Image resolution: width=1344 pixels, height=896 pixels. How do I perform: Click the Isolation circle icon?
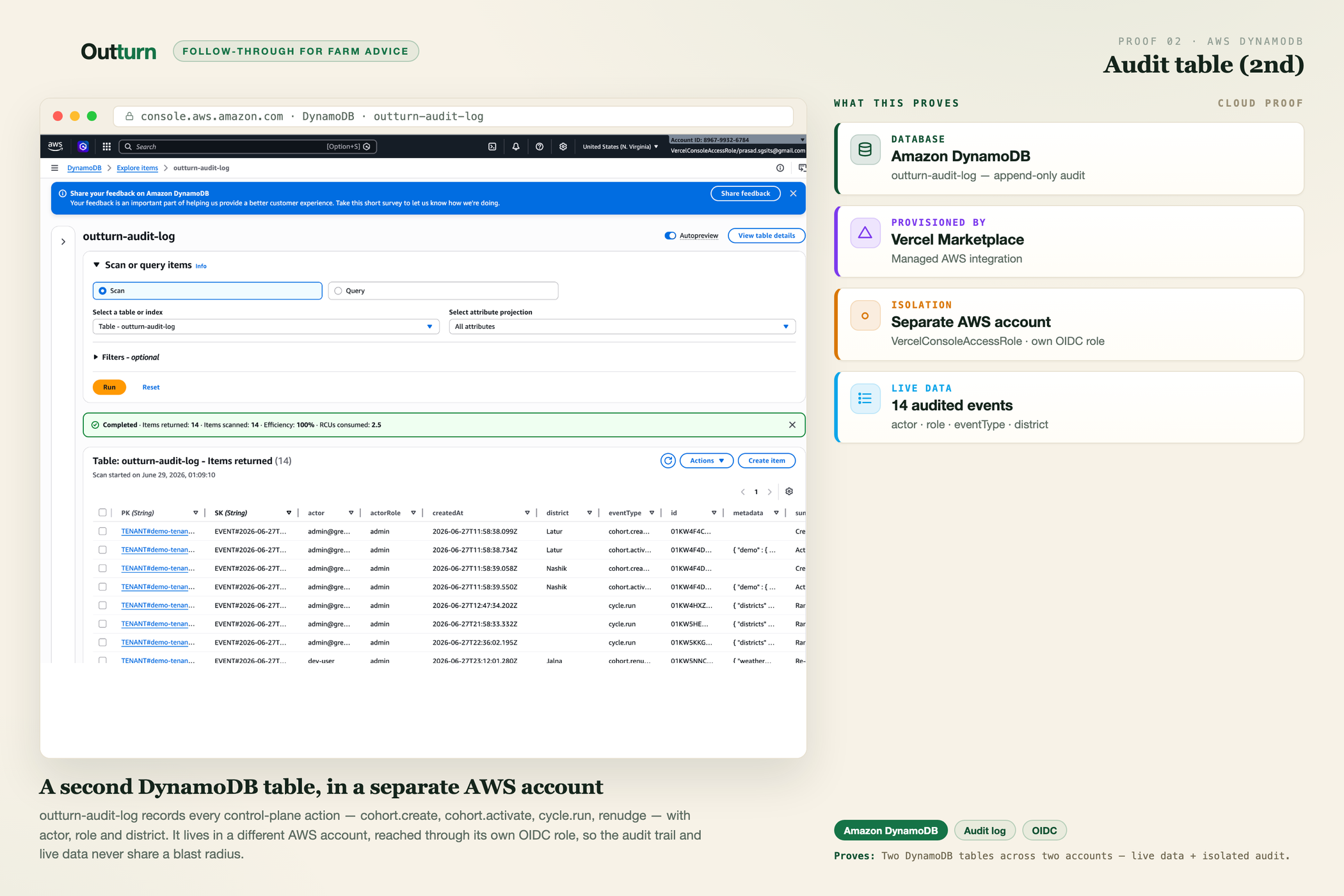[865, 316]
